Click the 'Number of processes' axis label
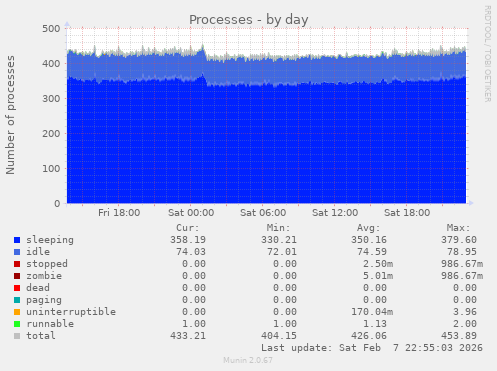 point(10,115)
